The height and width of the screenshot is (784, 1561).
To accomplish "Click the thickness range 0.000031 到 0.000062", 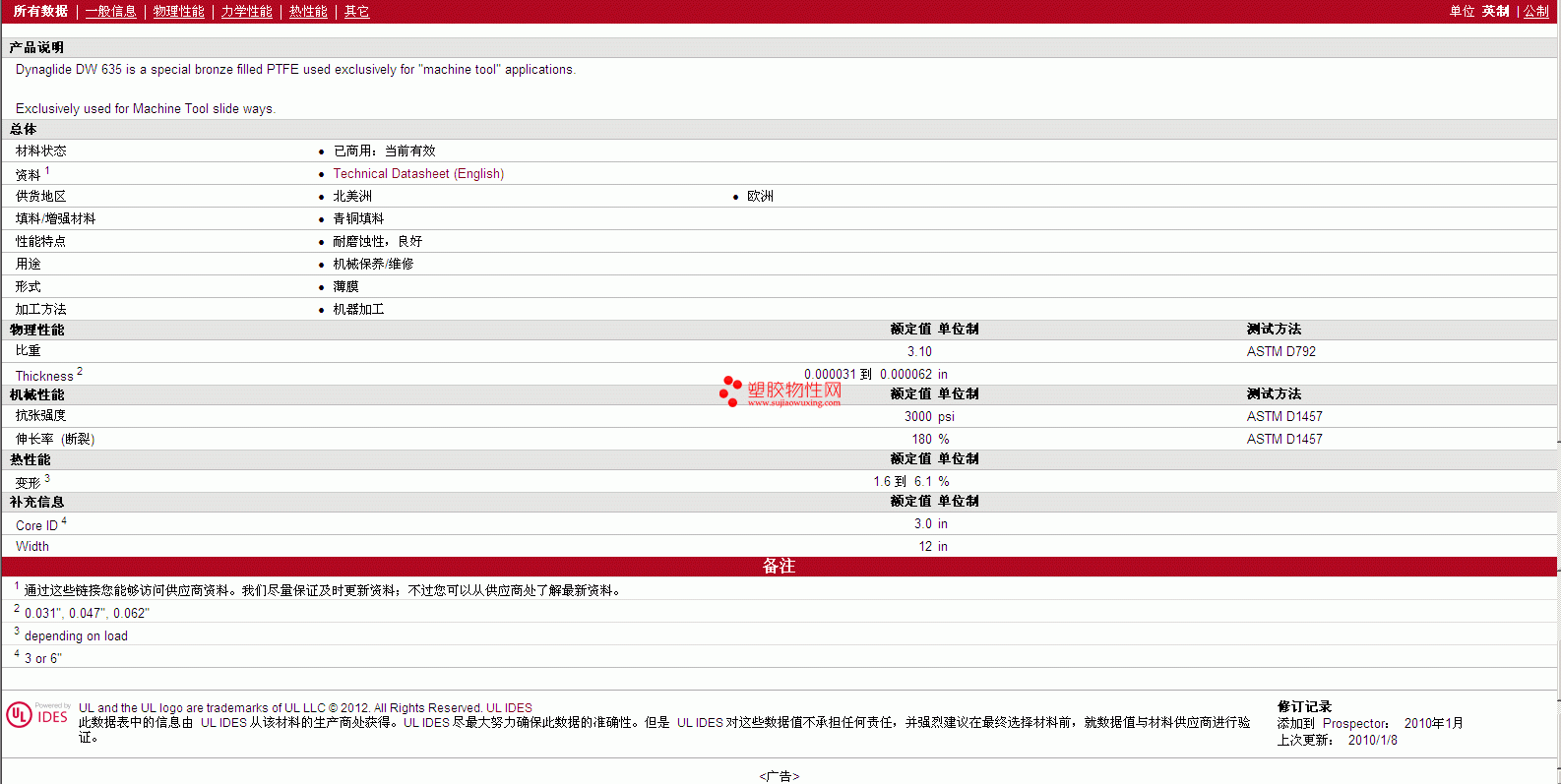I will [x=868, y=374].
